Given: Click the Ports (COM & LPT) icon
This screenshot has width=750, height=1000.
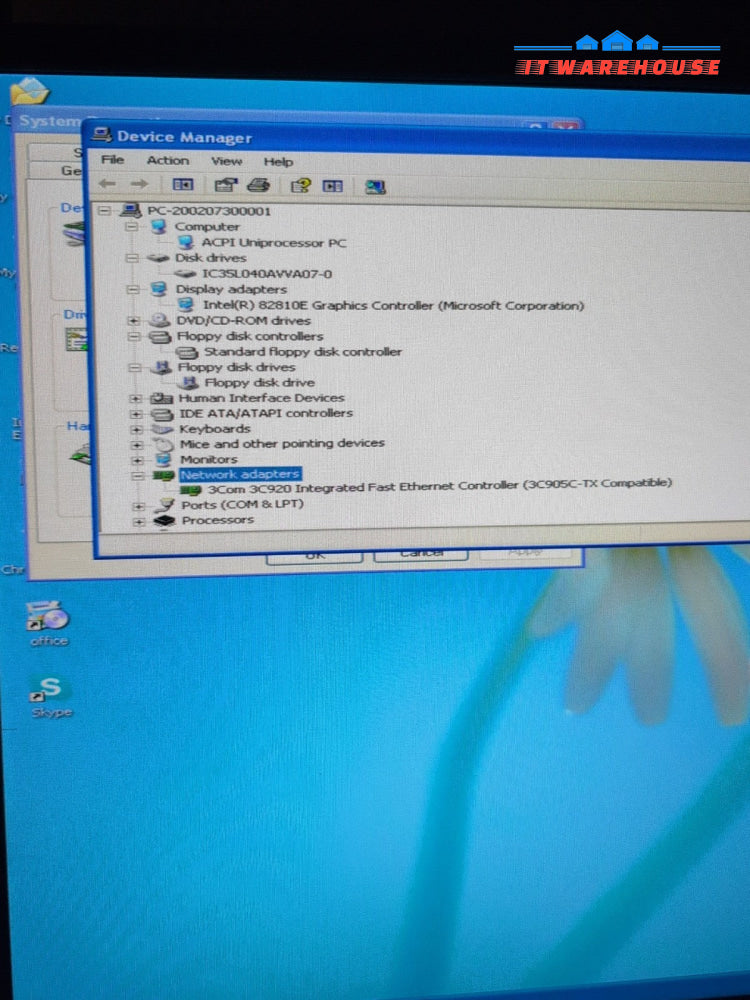Looking at the screenshot, I should pos(165,505).
